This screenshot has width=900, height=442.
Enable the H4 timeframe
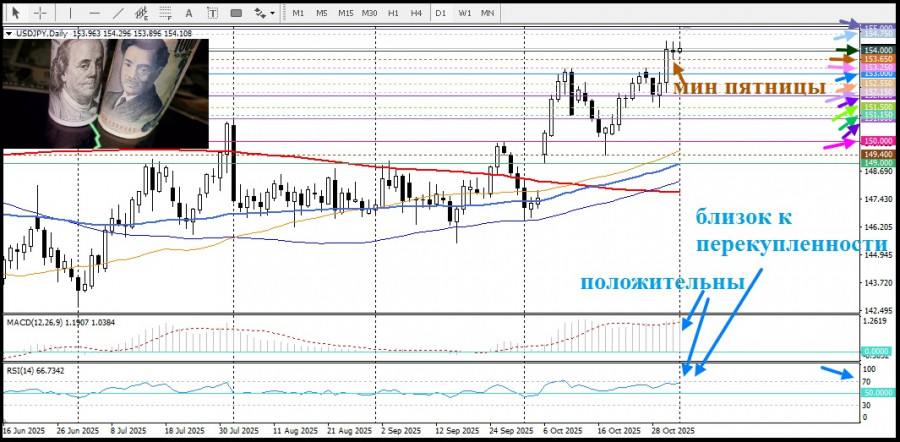(x=415, y=13)
